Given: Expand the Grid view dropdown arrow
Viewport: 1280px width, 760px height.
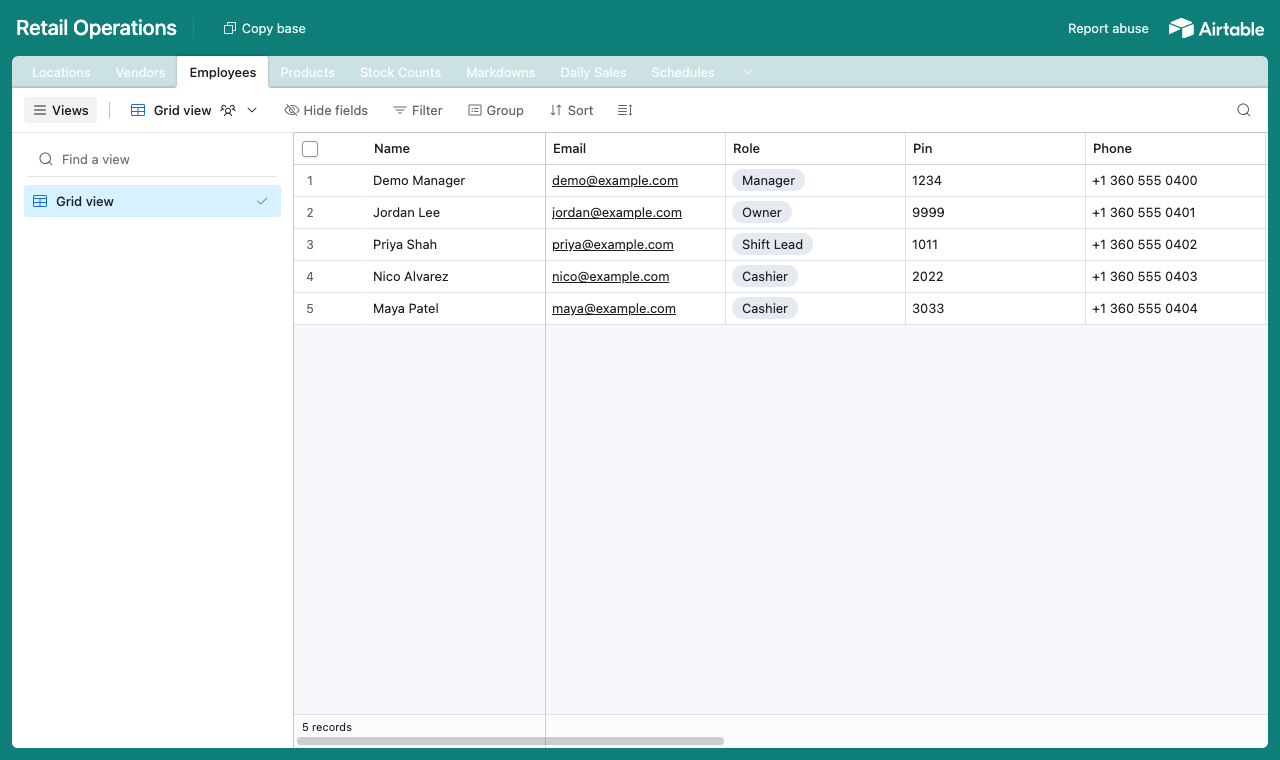Looking at the screenshot, I should click(x=252, y=110).
